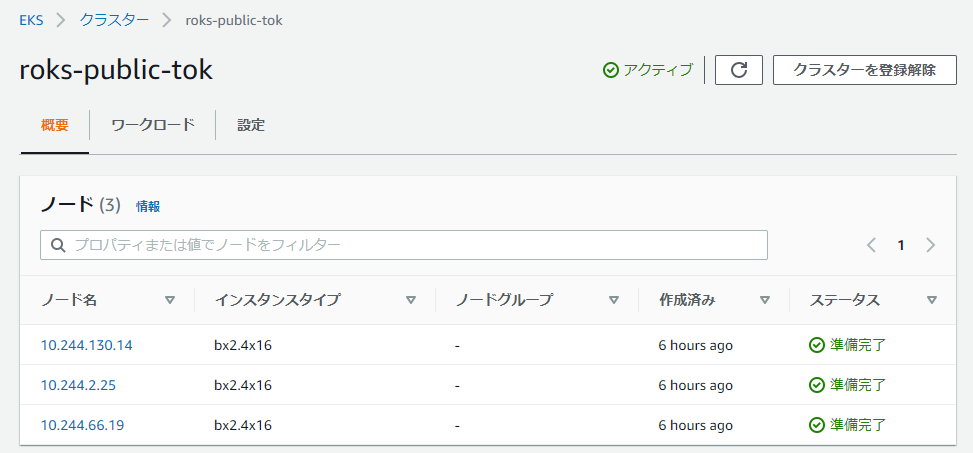Go to クラスター breadcrumb link
Image resolution: width=973 pixels, height=453 pixels.
114,20
